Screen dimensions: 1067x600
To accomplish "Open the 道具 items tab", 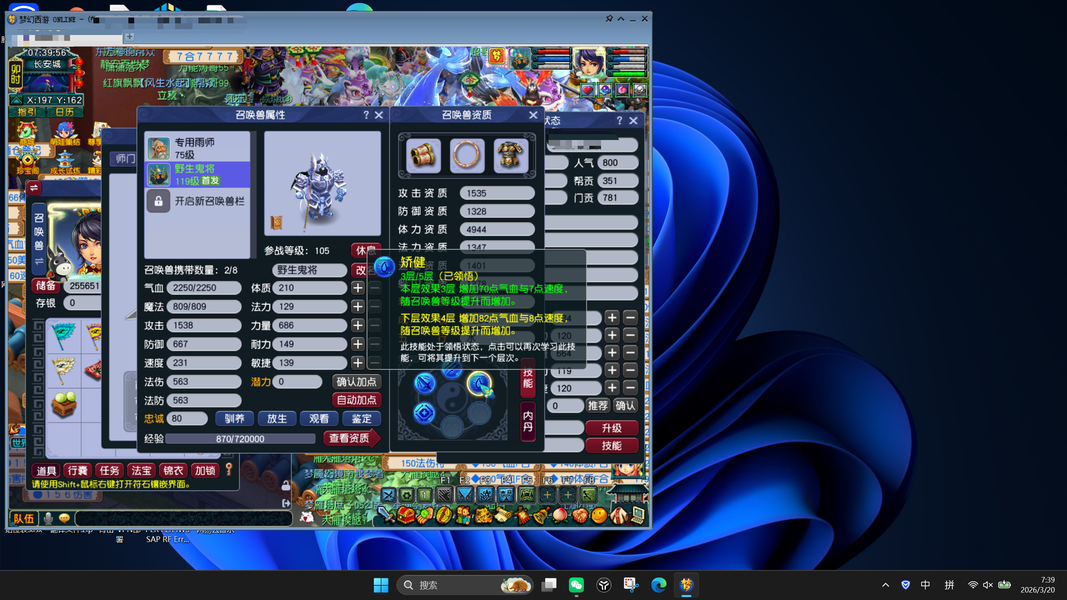I will (46, 470).
